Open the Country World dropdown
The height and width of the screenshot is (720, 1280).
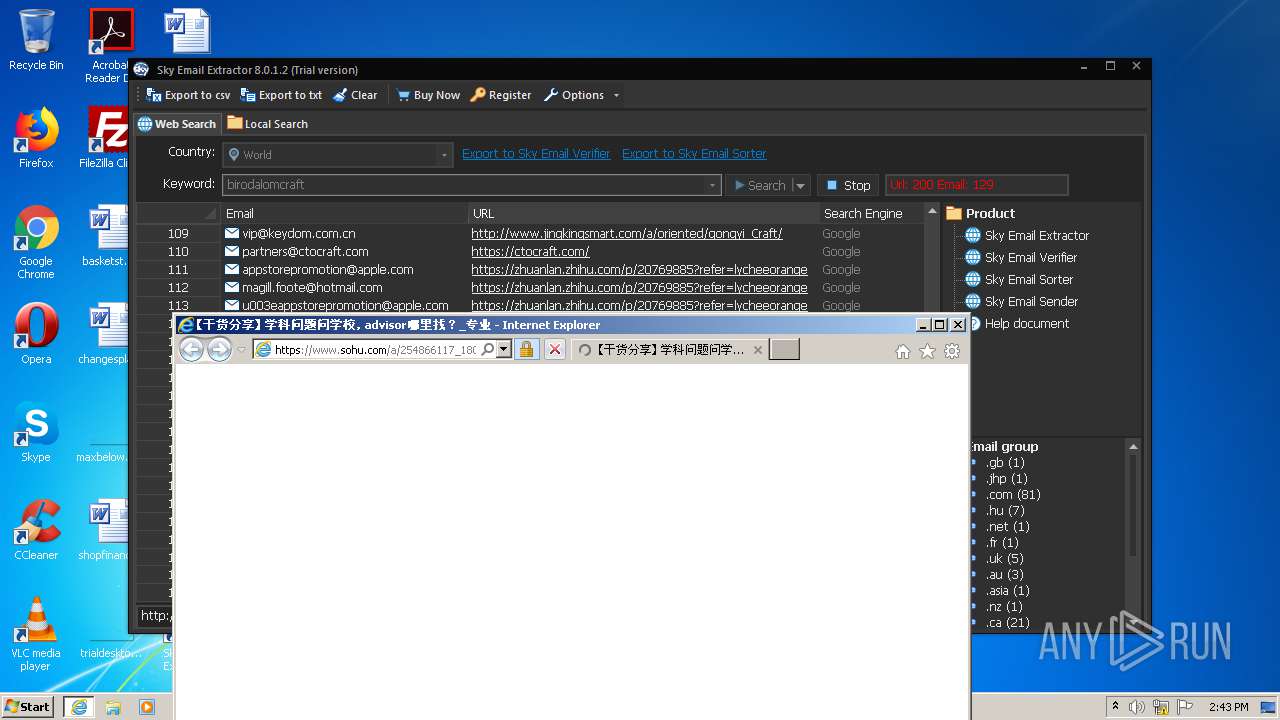(x=337, y=155)
